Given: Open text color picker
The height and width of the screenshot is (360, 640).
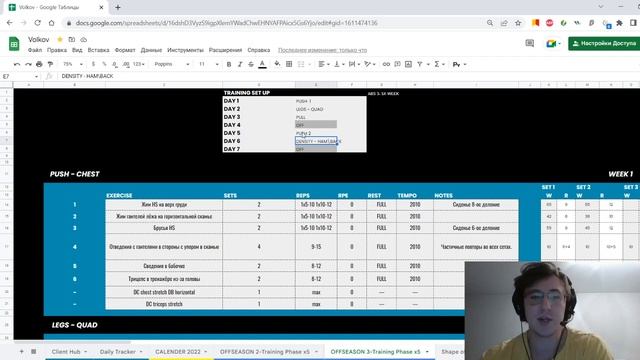Looking at the screenshot, I should click(x=262, y=64).
